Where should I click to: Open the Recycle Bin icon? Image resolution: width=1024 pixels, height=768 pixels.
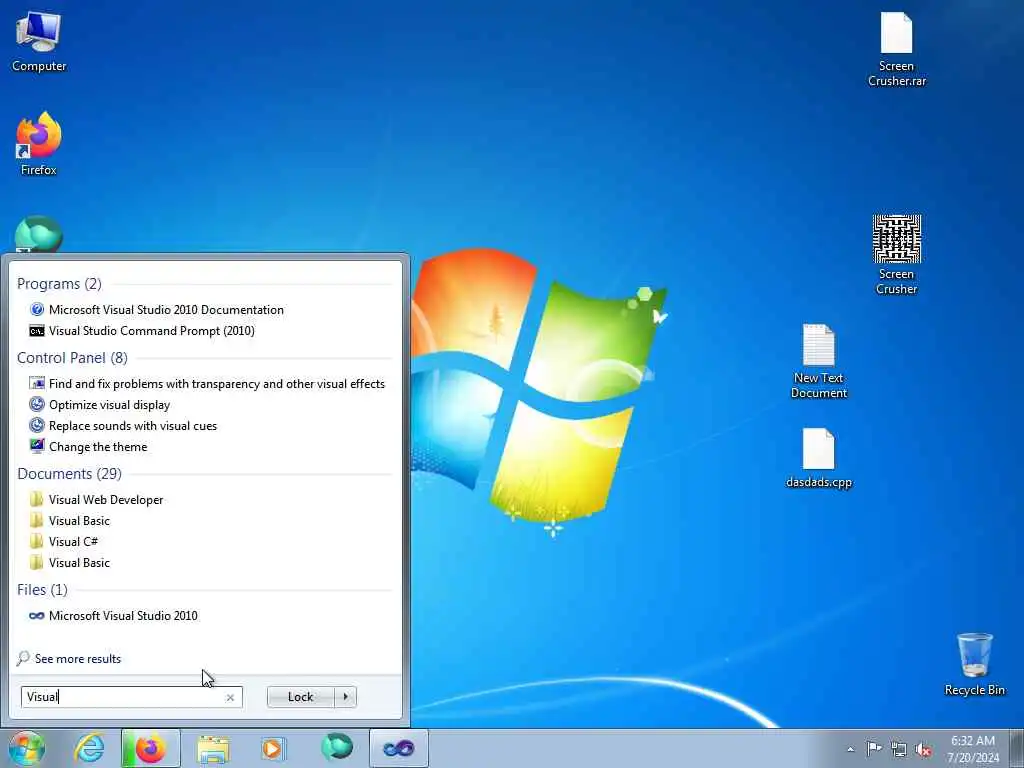[x=974, y=664]
